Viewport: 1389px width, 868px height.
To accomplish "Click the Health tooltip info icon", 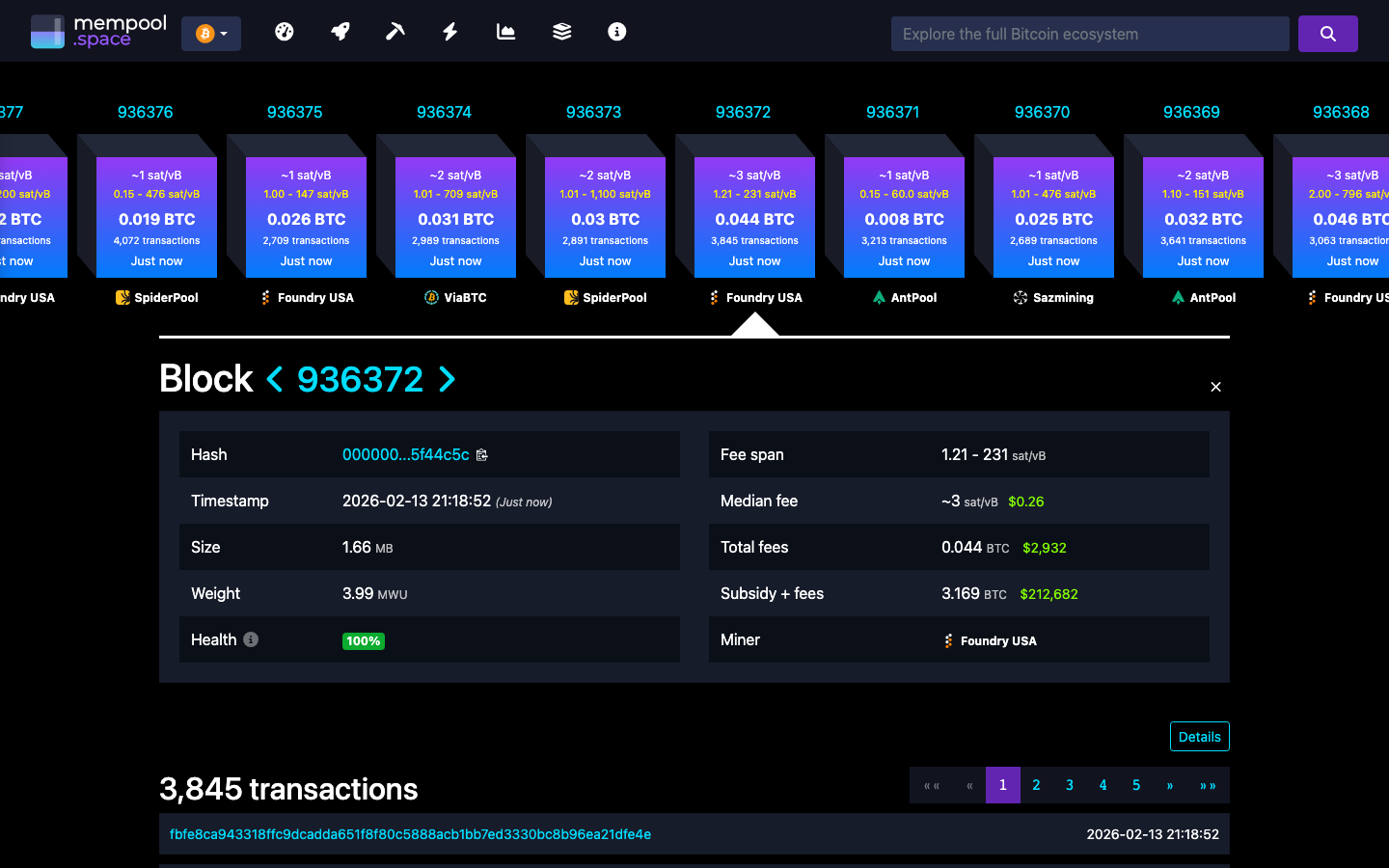I will (252, 639).
